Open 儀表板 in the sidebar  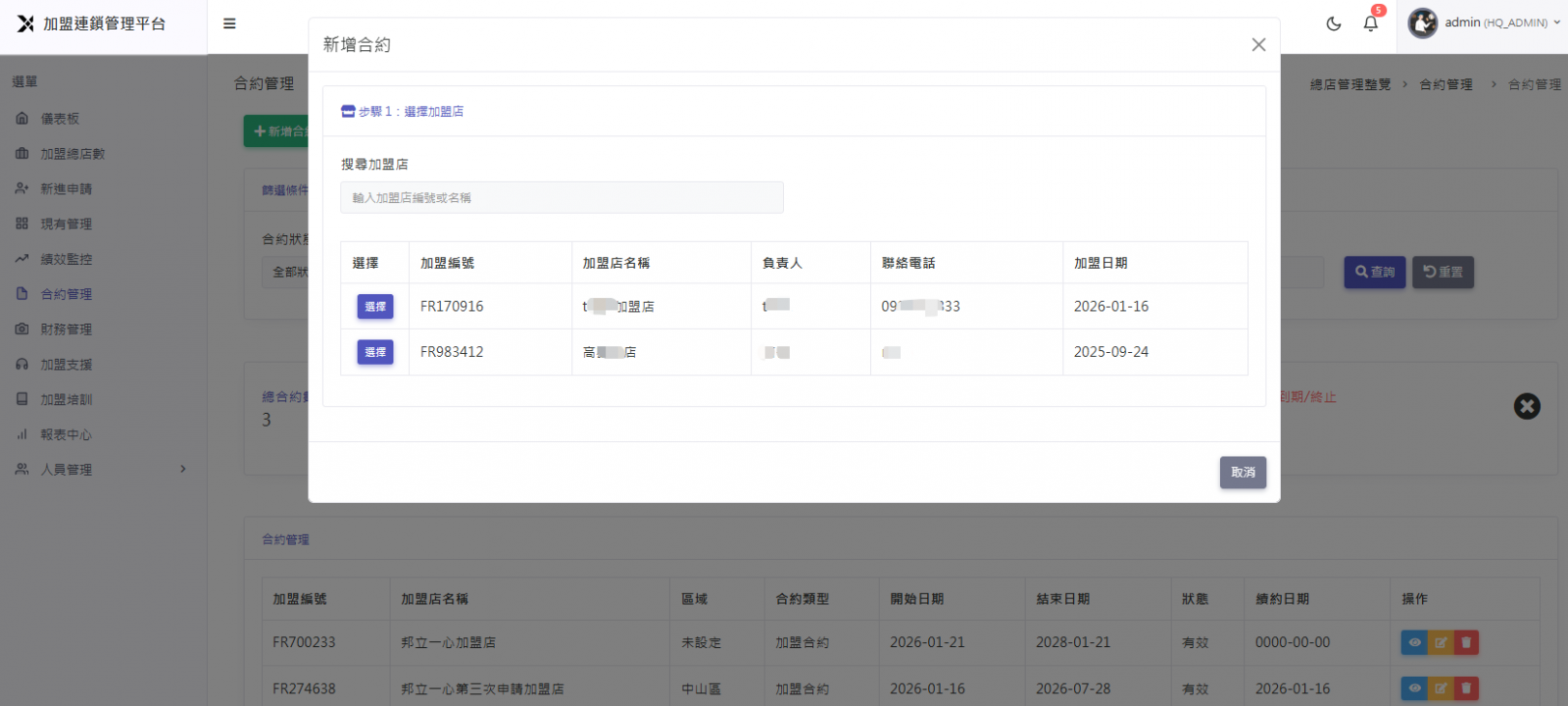60,119
